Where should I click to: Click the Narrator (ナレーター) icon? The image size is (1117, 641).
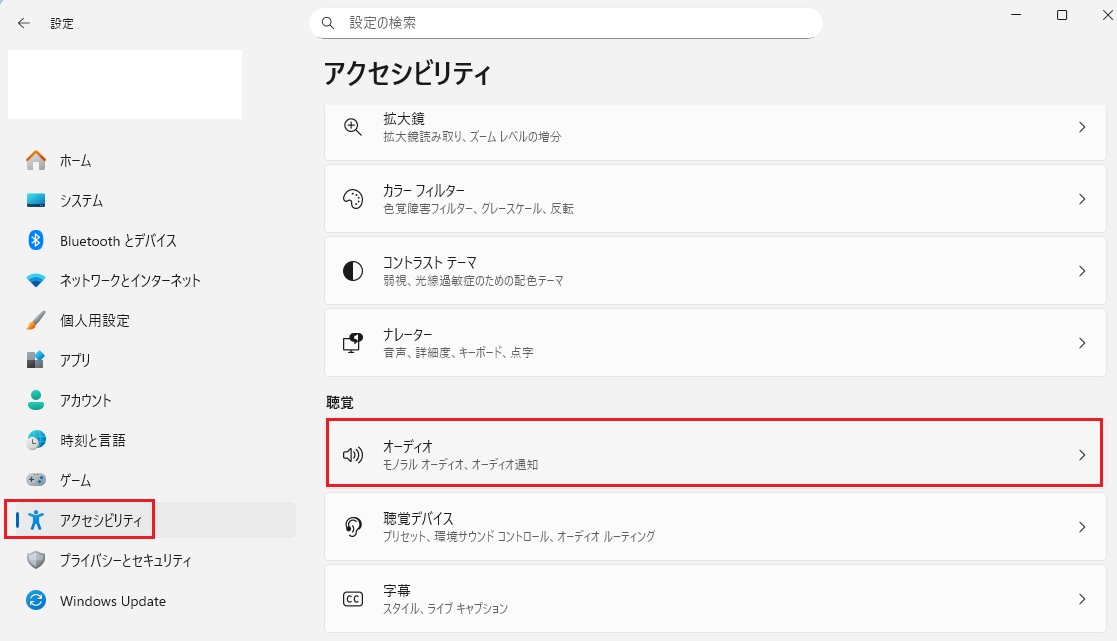352,343
